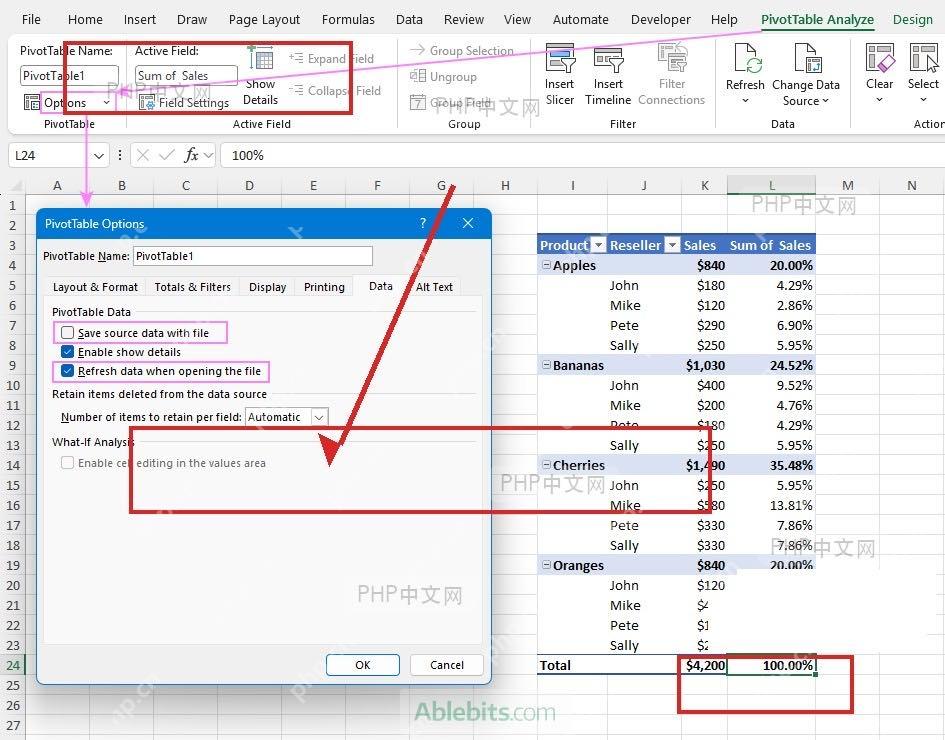Viewport: 945px width, 740px height.
Task: Click the ribbon PivotTable Name input
Action: point(69,75)
